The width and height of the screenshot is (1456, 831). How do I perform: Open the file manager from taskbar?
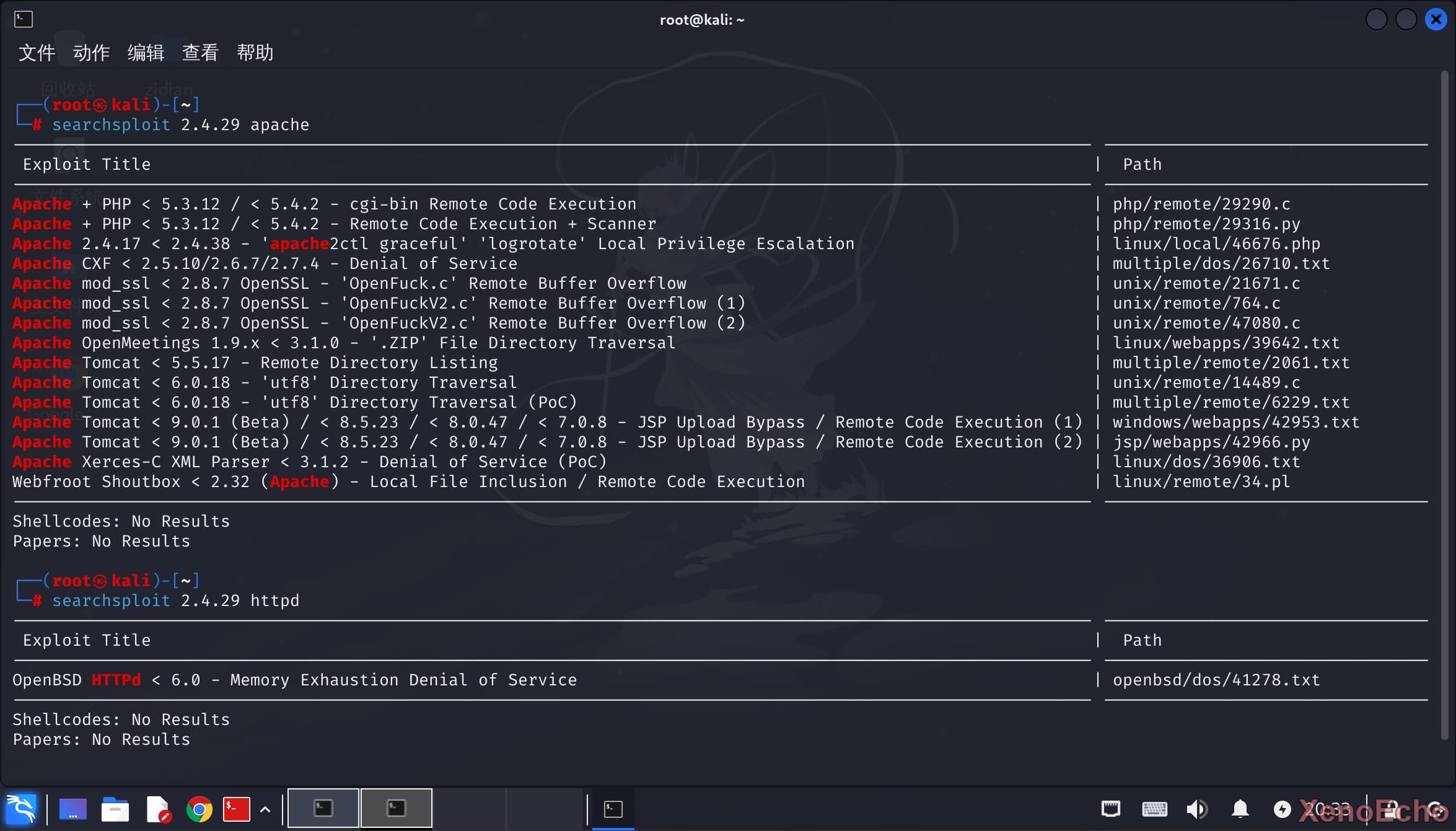click(115, 809)
